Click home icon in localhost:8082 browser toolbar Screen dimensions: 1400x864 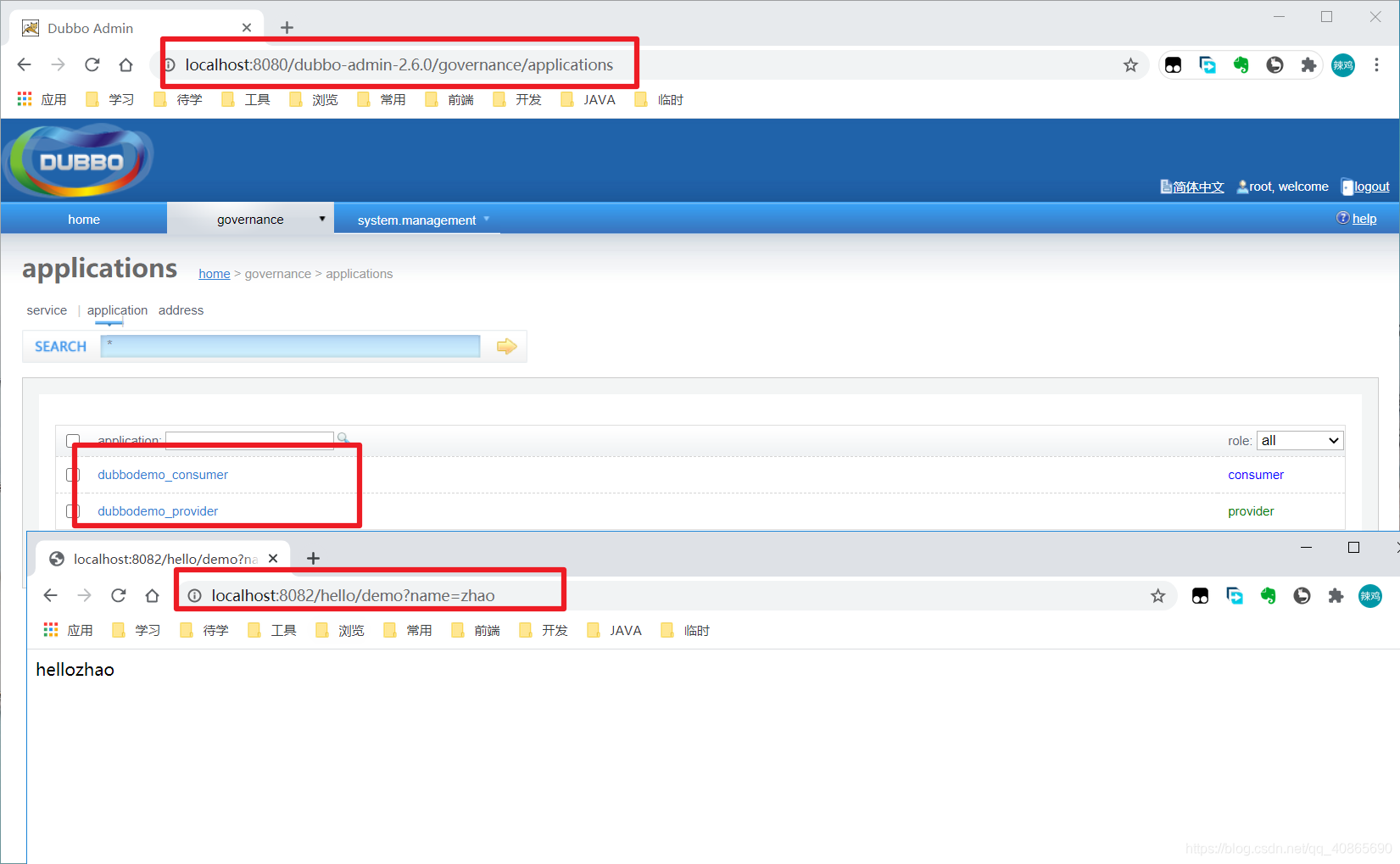[152, 595]
